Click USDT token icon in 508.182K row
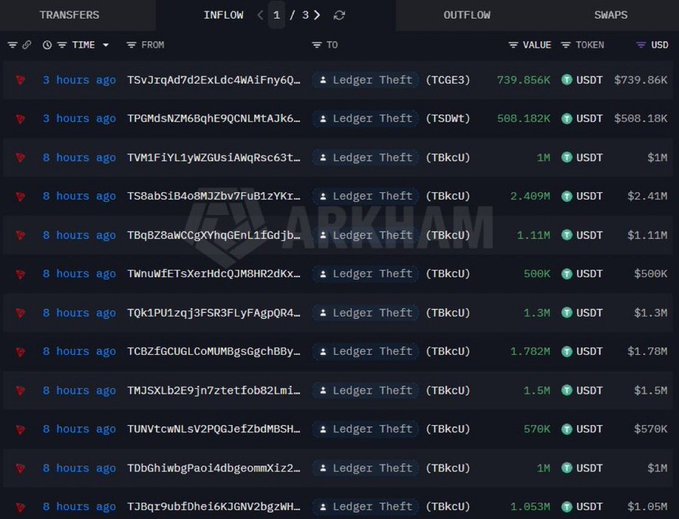The height and width of the screenshot is (519, 679). (567, 119)
